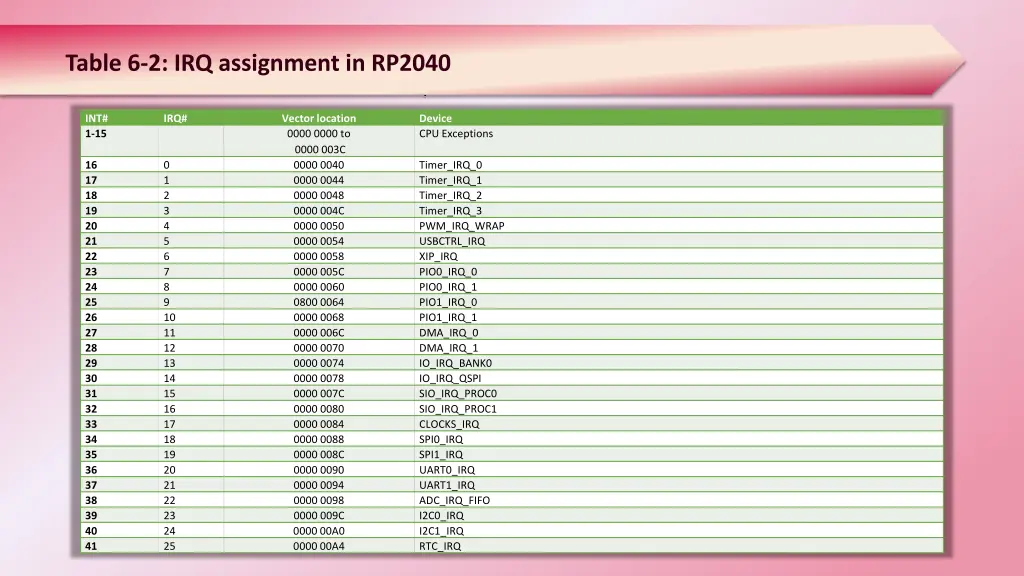Click the vector location '0000 0044'
The image size is (1024, 576).
(x=319, y=180)
